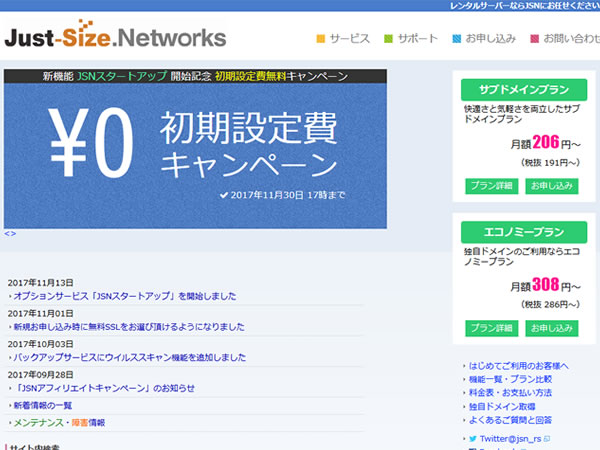Screen dimensions: 600x450
Task: Click the 2017年11月30日 17時まで deadline text
Action: (x=283, y=195)
